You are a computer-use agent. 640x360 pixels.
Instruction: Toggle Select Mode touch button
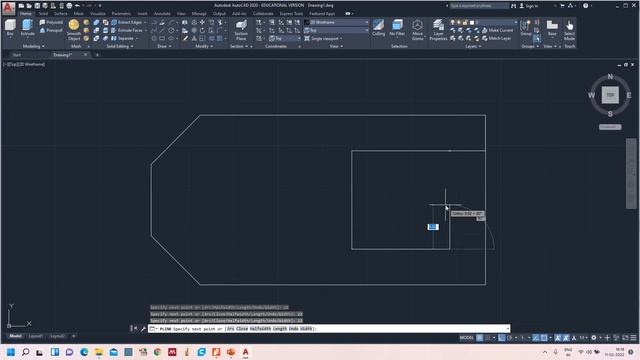click(569, 30)
